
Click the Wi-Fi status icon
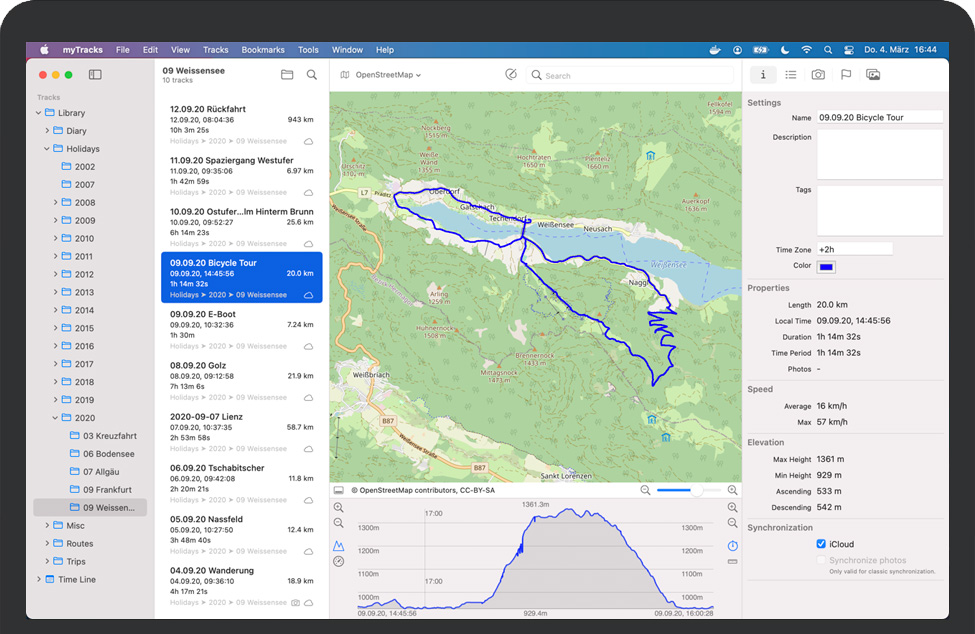click(806, 50)
